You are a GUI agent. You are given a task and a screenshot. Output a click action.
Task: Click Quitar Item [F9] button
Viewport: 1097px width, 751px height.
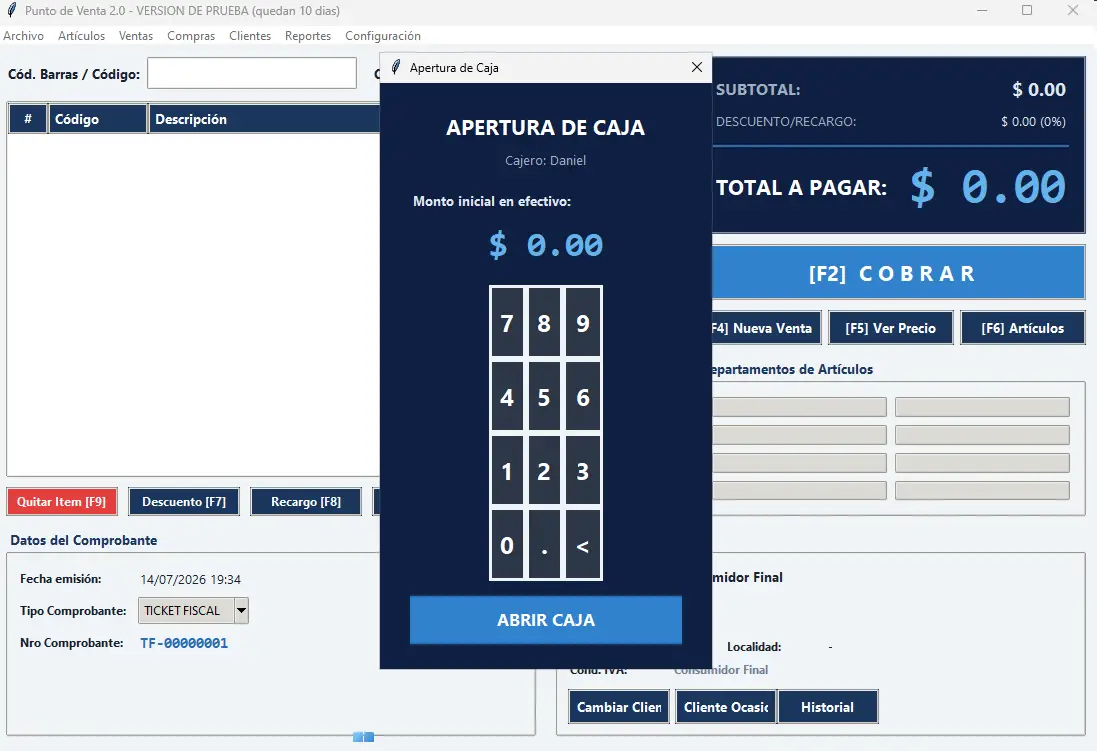point(62,502)
